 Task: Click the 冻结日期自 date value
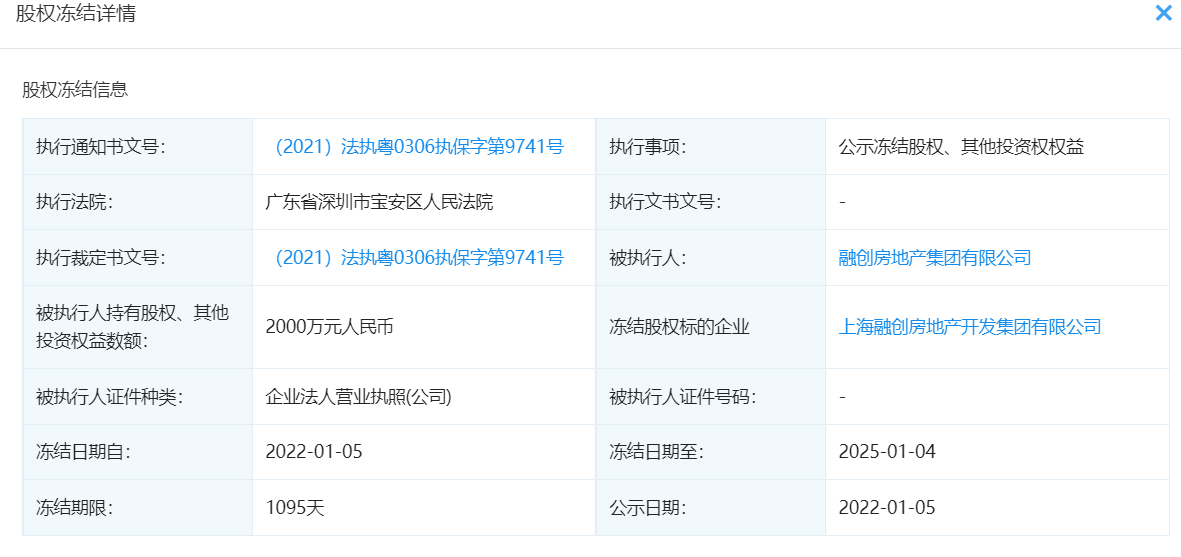[x=314, y=452]
